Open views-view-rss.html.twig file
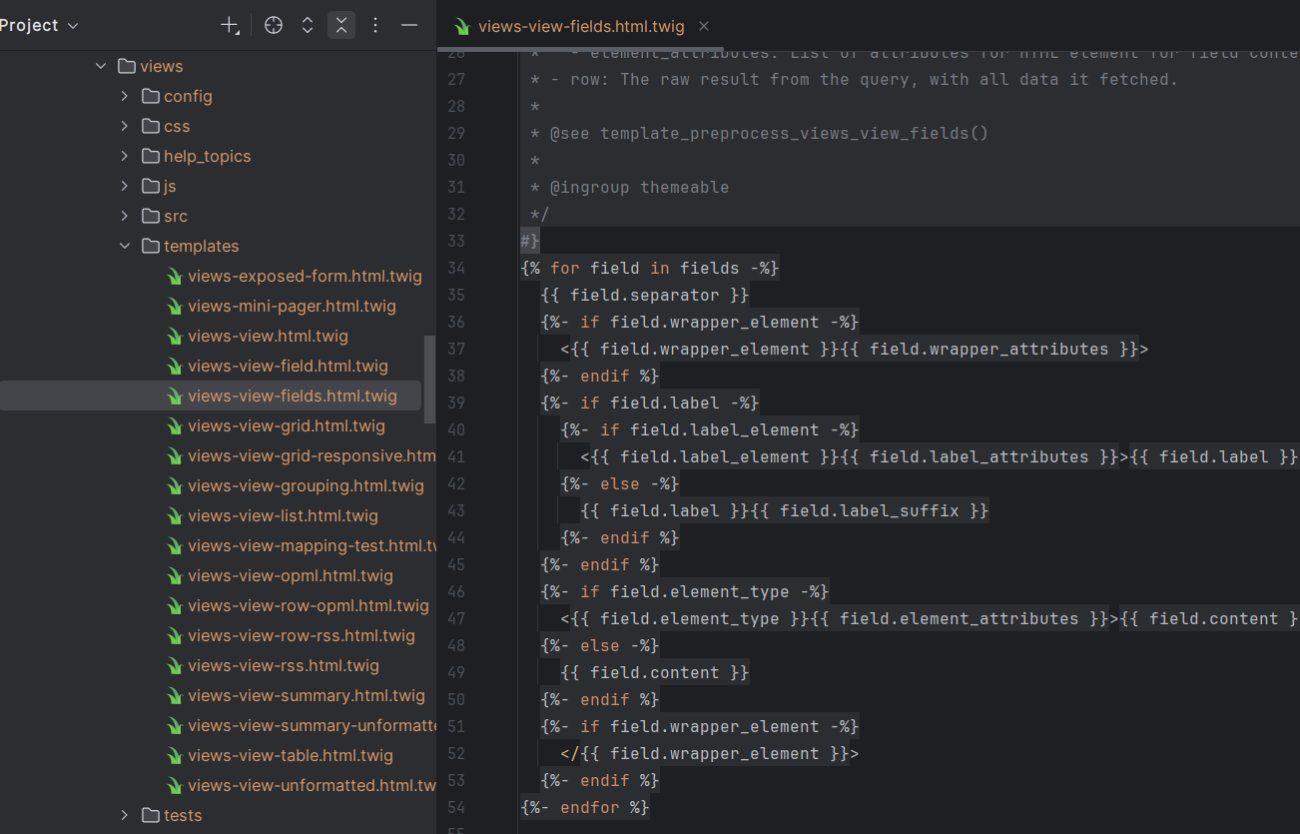The image size is (1300, 834). [x=283, y=666]
